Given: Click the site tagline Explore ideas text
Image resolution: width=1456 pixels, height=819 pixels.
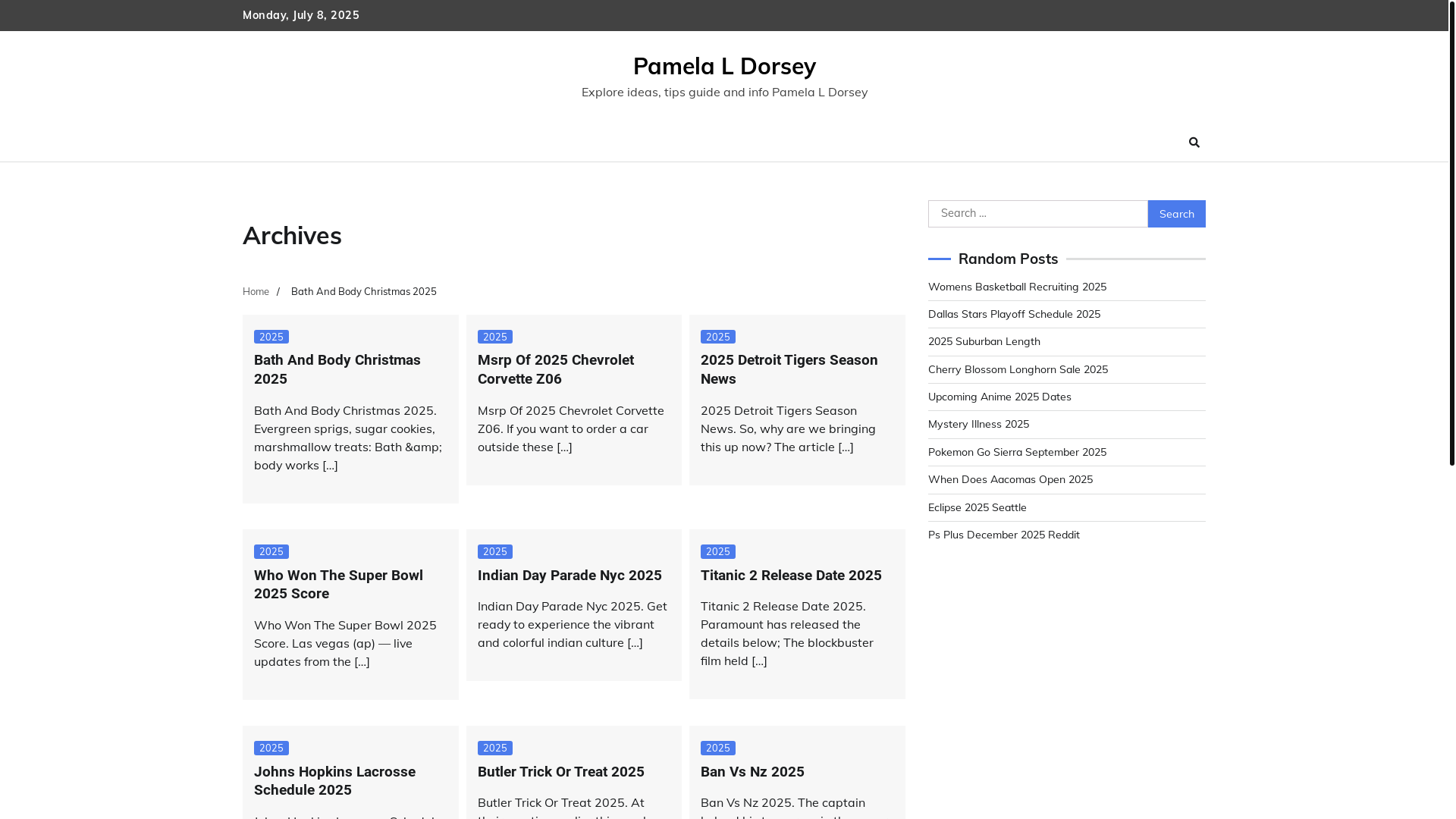Looking at the screenshot, I should point(724,92).
